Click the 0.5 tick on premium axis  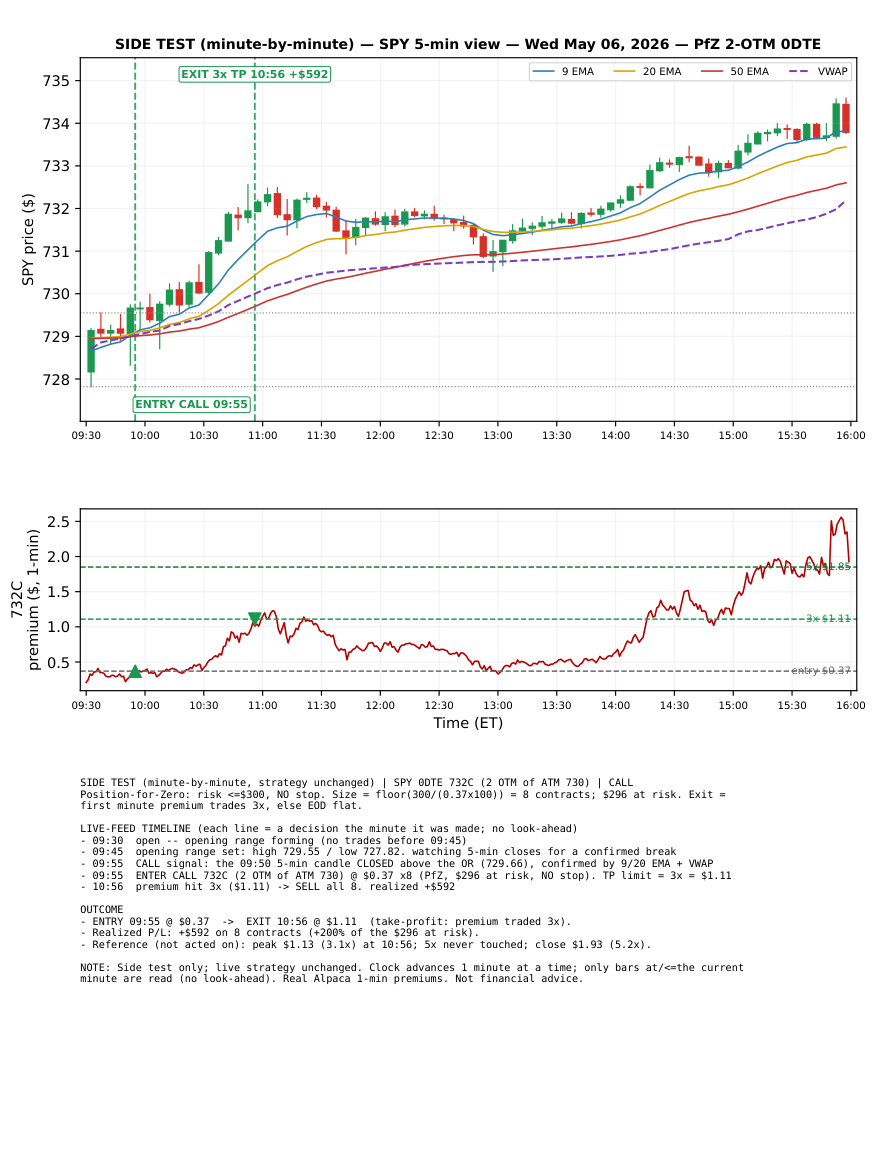pyautogui.click(x=58, y=662)
